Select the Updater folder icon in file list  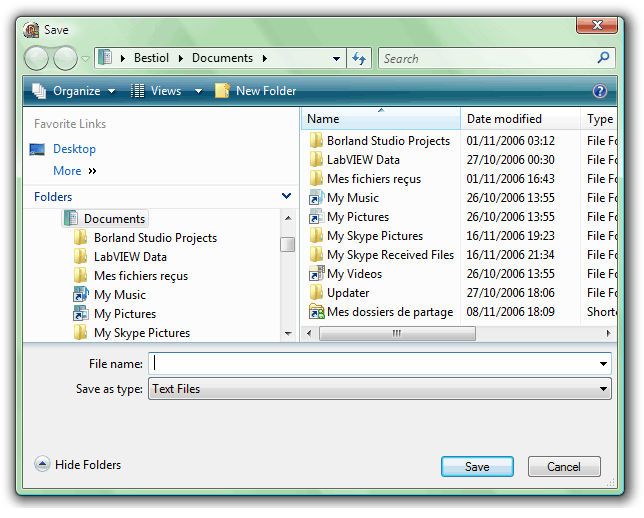click(x=316, y=293)
